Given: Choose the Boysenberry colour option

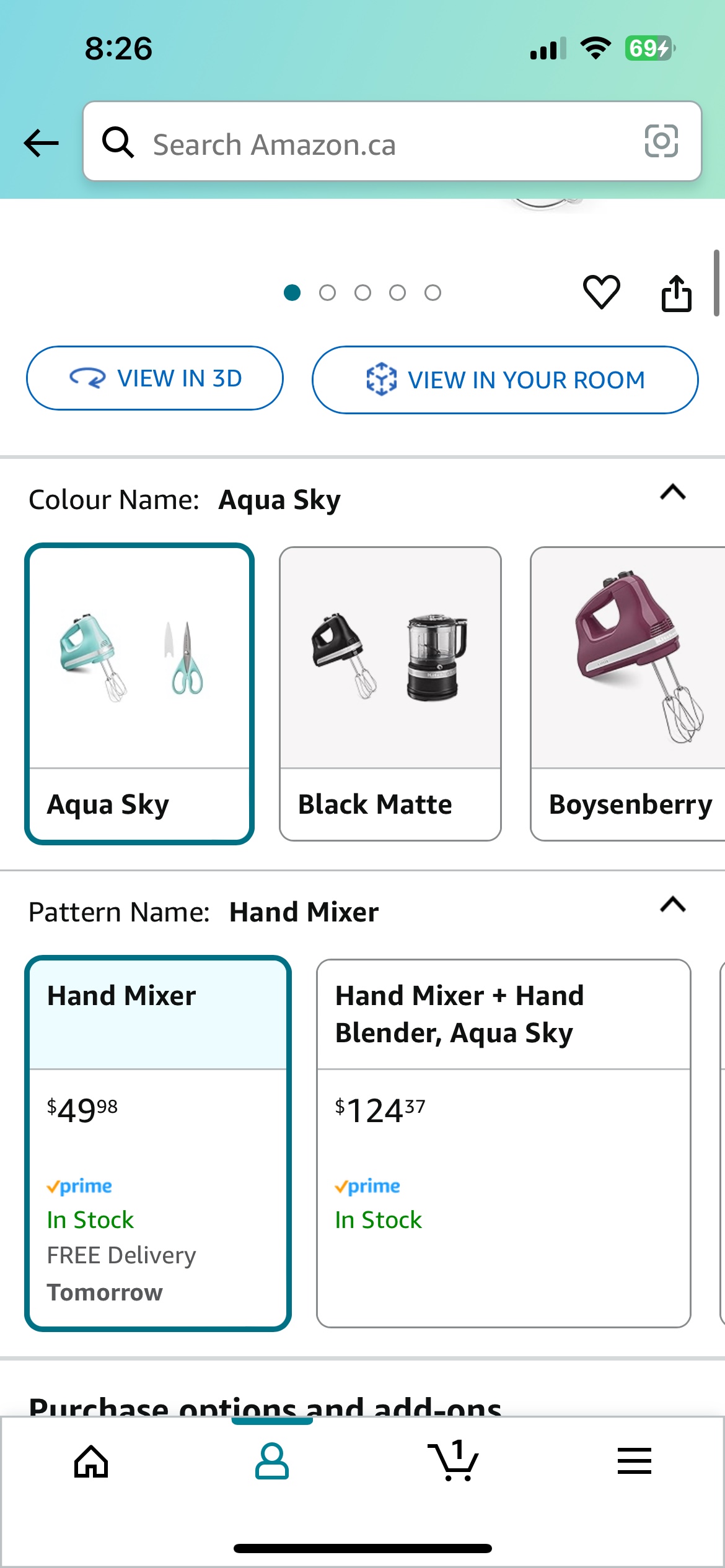Looking at the screenshot, I should [x=627, y=694].
